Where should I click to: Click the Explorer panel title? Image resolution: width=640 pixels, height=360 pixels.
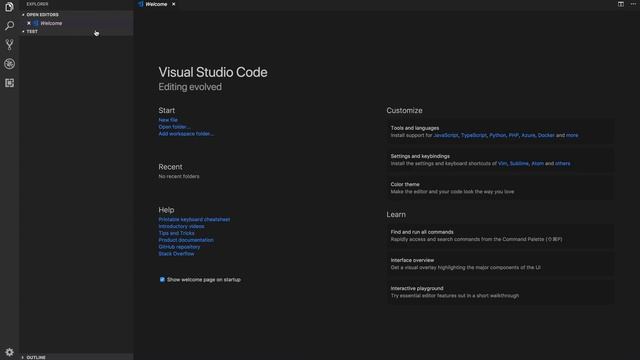[x=37, y=4]
